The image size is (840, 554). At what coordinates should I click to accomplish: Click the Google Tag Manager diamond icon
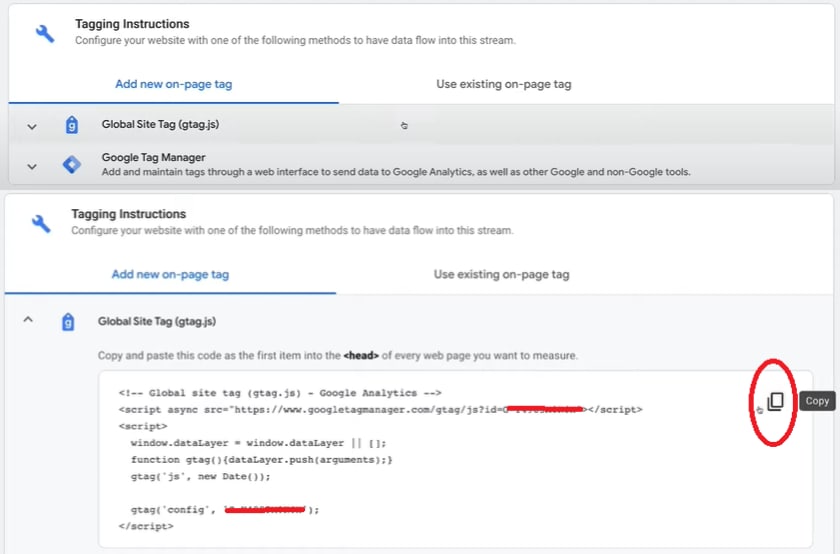click(x=72, y=164)
